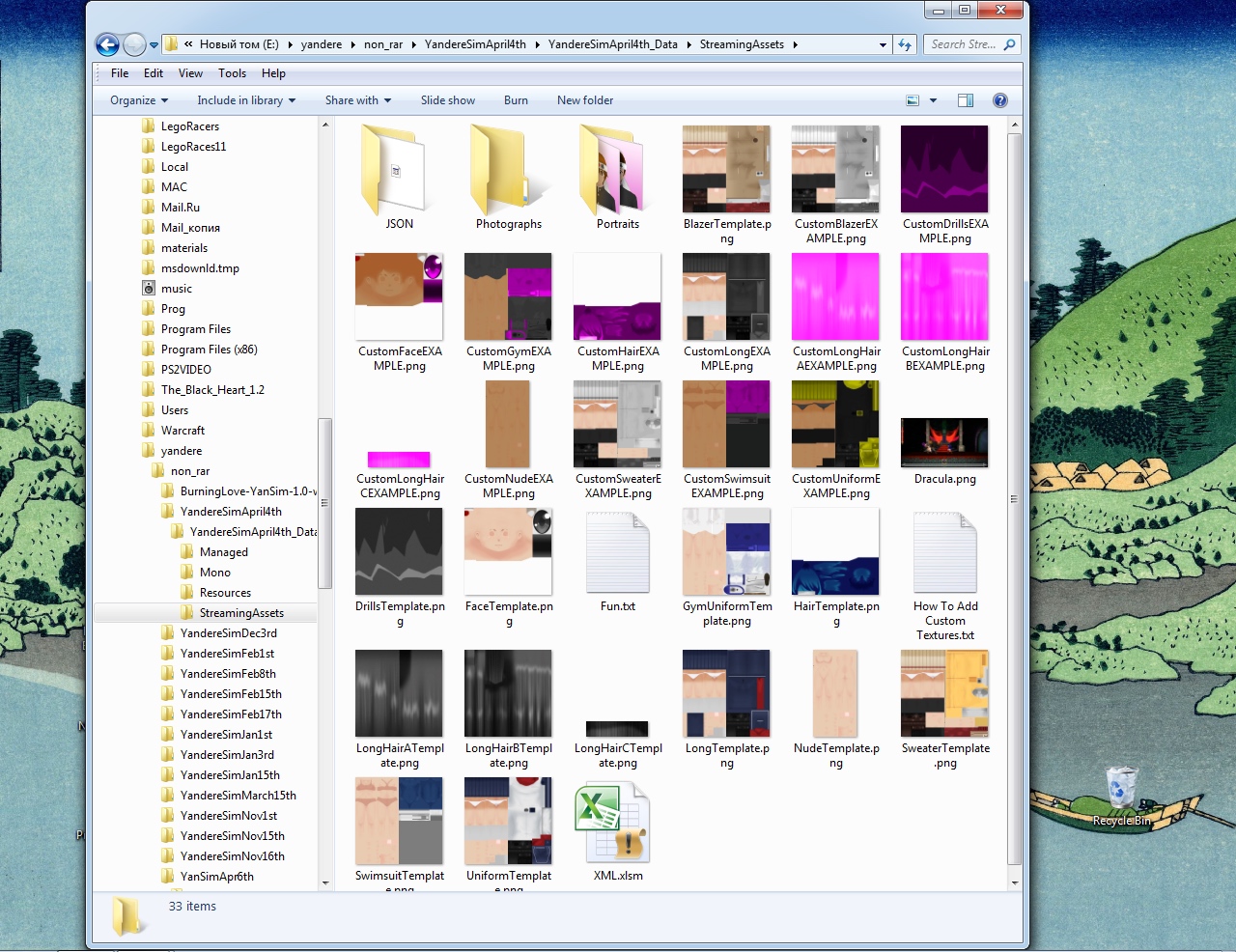Open the Organize dropdown menu

tap(139, 100)
